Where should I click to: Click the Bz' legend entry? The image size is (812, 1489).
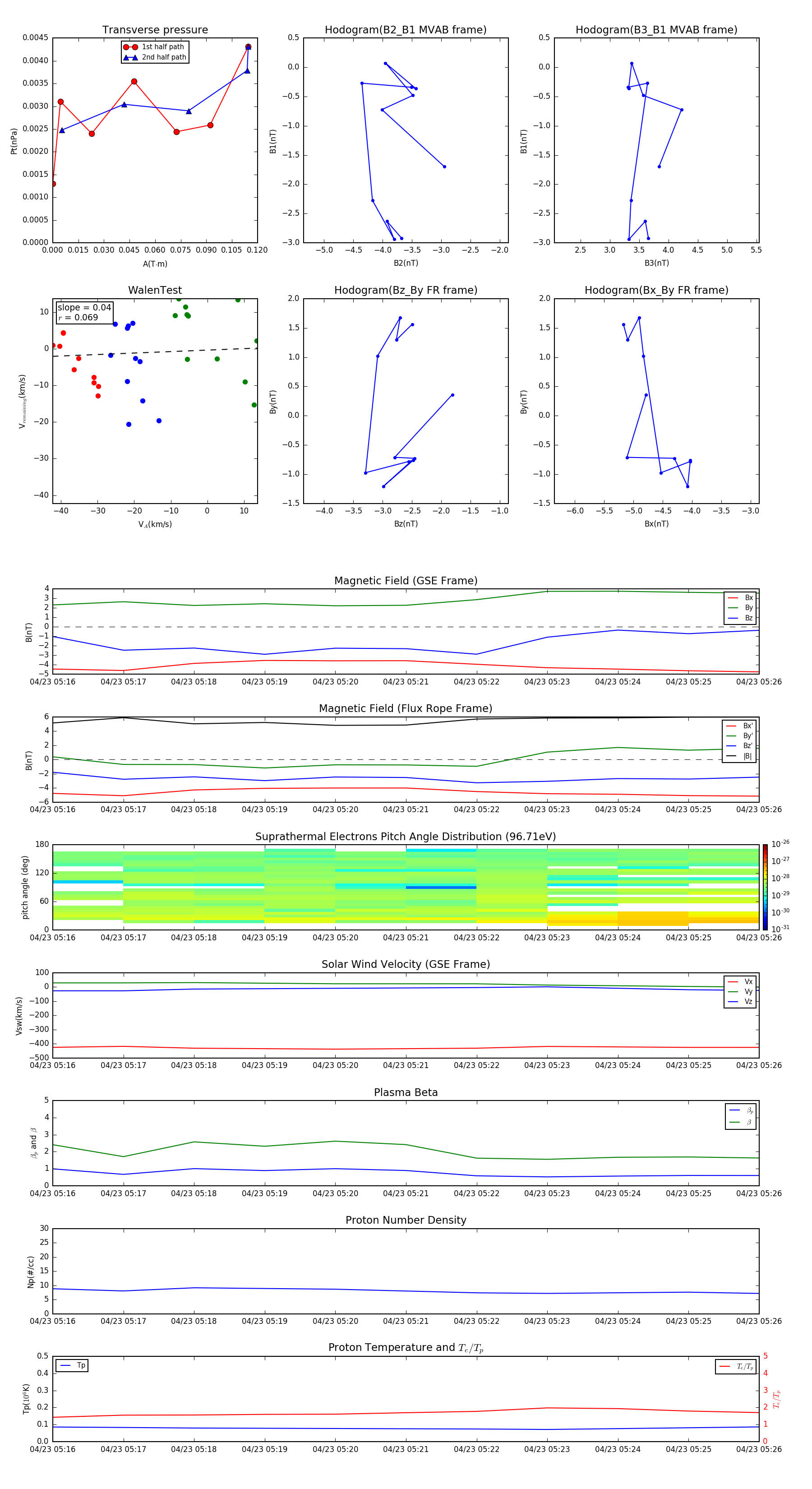click(739, 746)
